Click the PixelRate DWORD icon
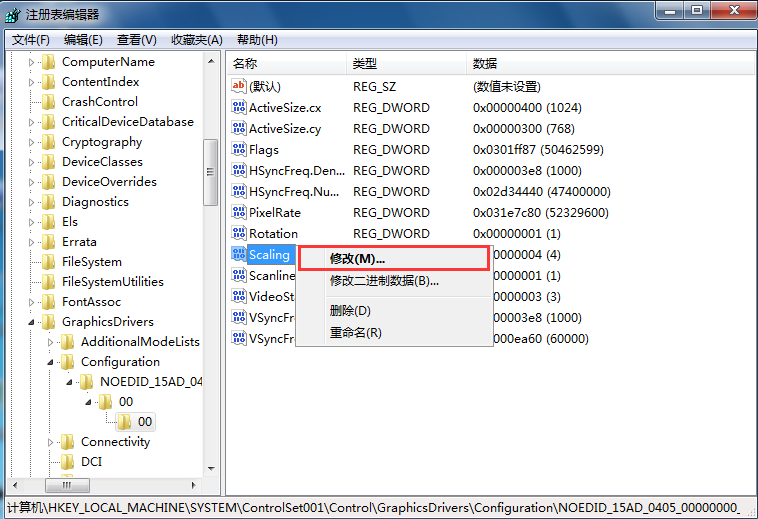The width and height of the screenshot is (758, 519). click(239, 213)
